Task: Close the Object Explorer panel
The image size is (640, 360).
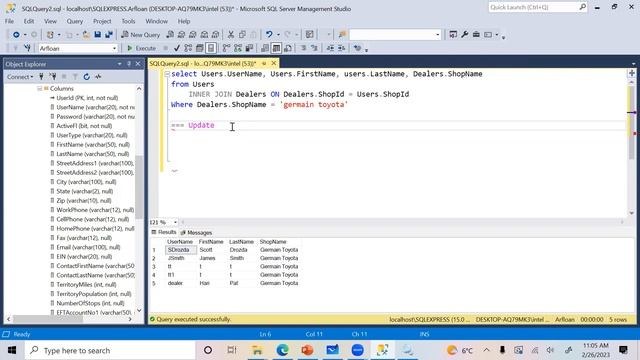Action: click(138, 64)
